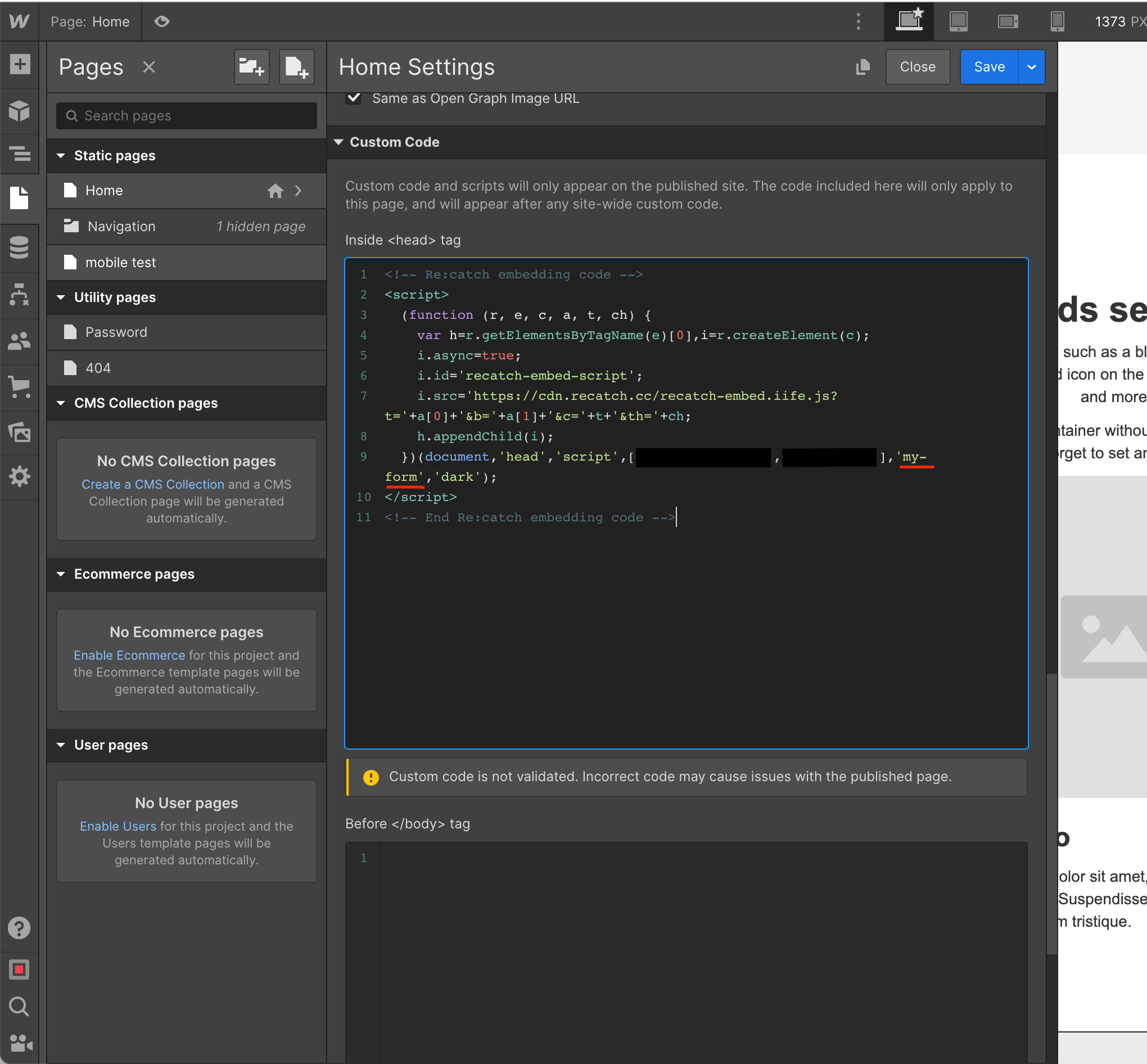Open the Save button dropdown arrow

point(1031,67)
